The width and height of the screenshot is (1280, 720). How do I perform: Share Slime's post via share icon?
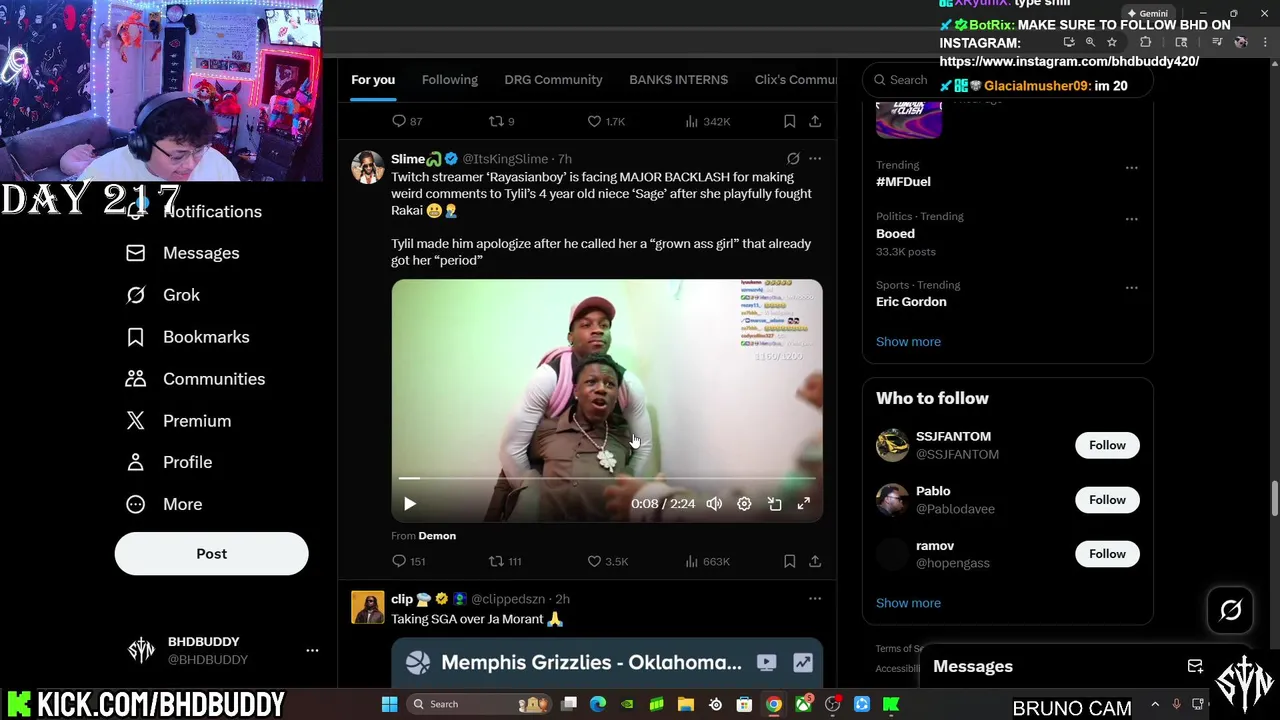[x=815, y=561]
